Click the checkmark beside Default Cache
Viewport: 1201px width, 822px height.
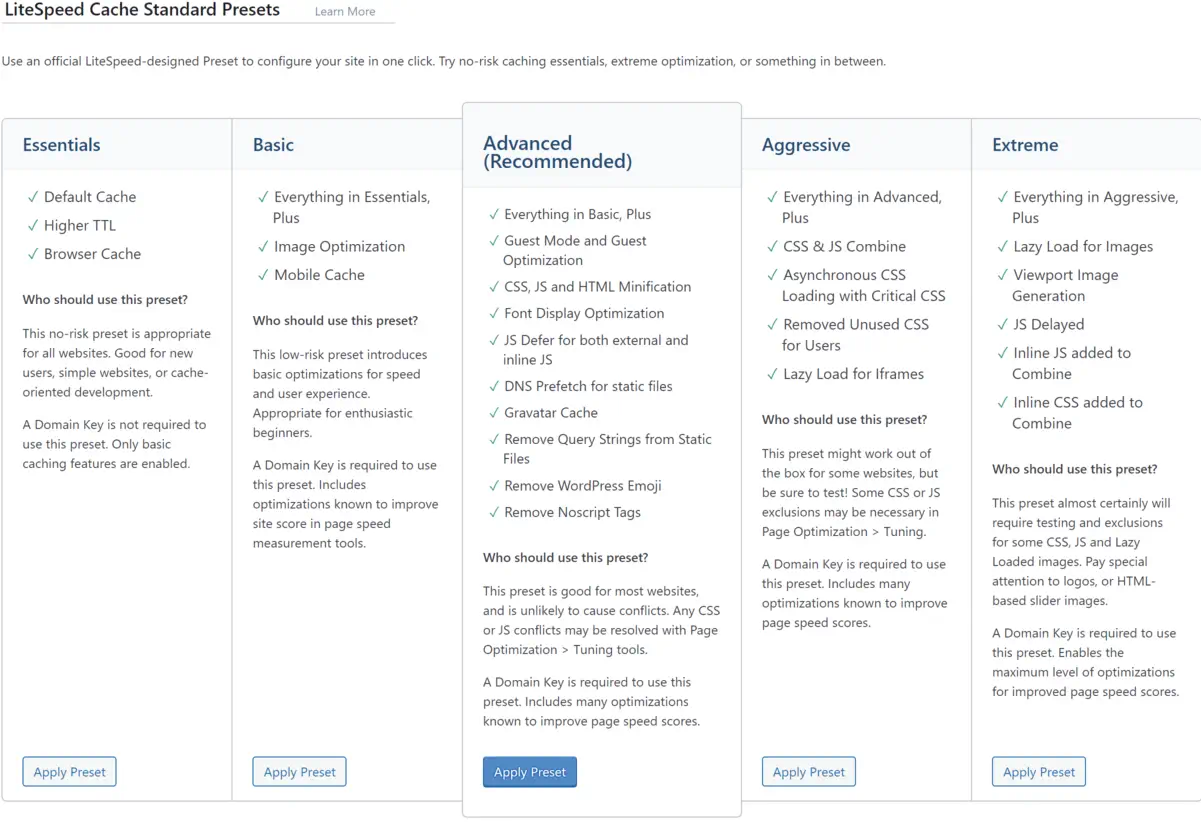[x=31, y=197]
